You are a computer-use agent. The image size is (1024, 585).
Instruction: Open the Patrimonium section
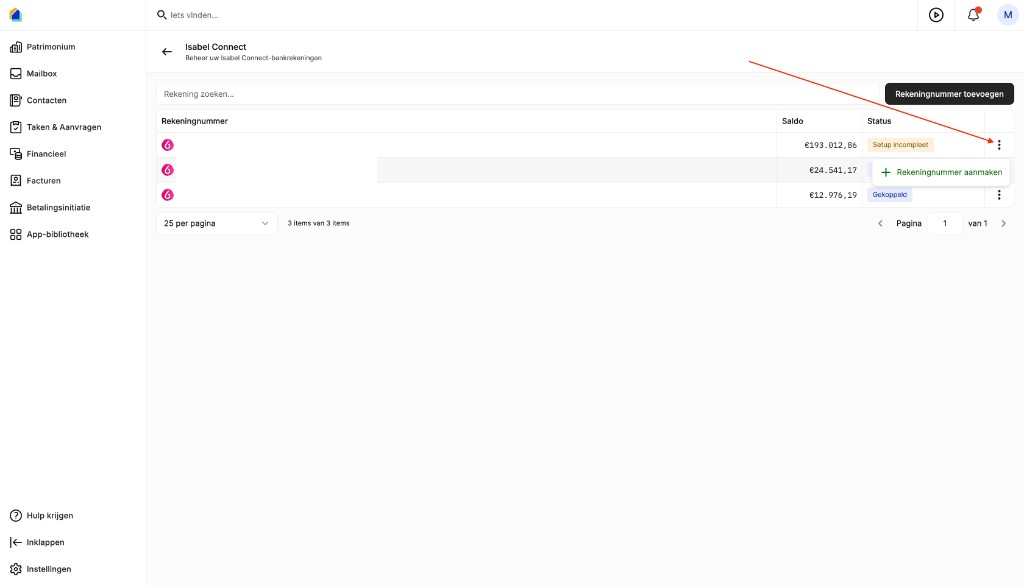tap(51, 47)
